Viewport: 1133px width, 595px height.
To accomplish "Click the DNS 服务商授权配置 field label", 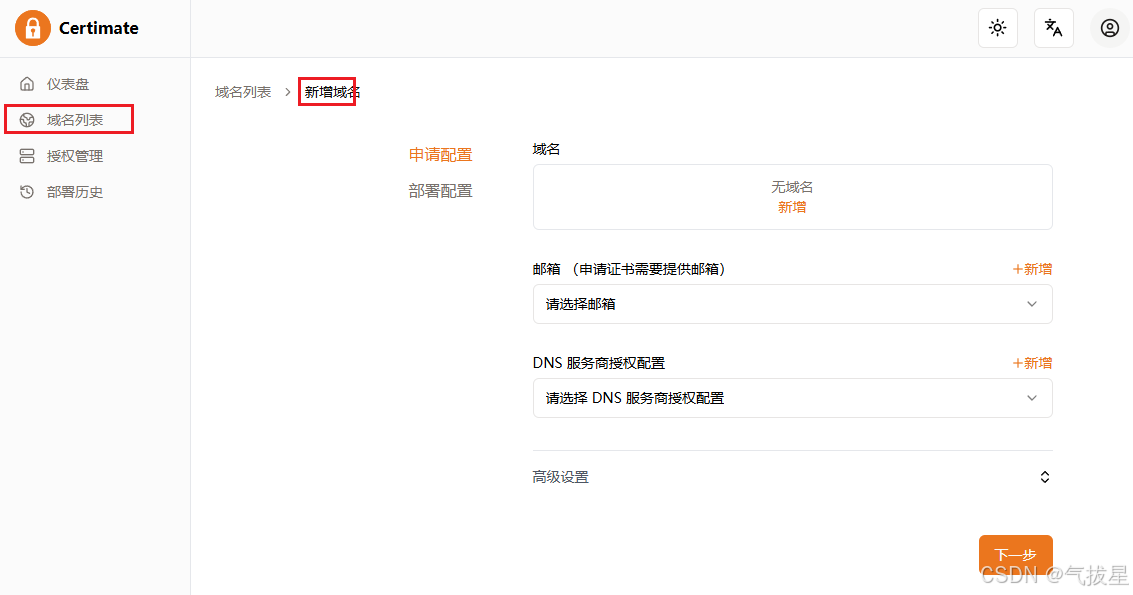I will 599,363.
